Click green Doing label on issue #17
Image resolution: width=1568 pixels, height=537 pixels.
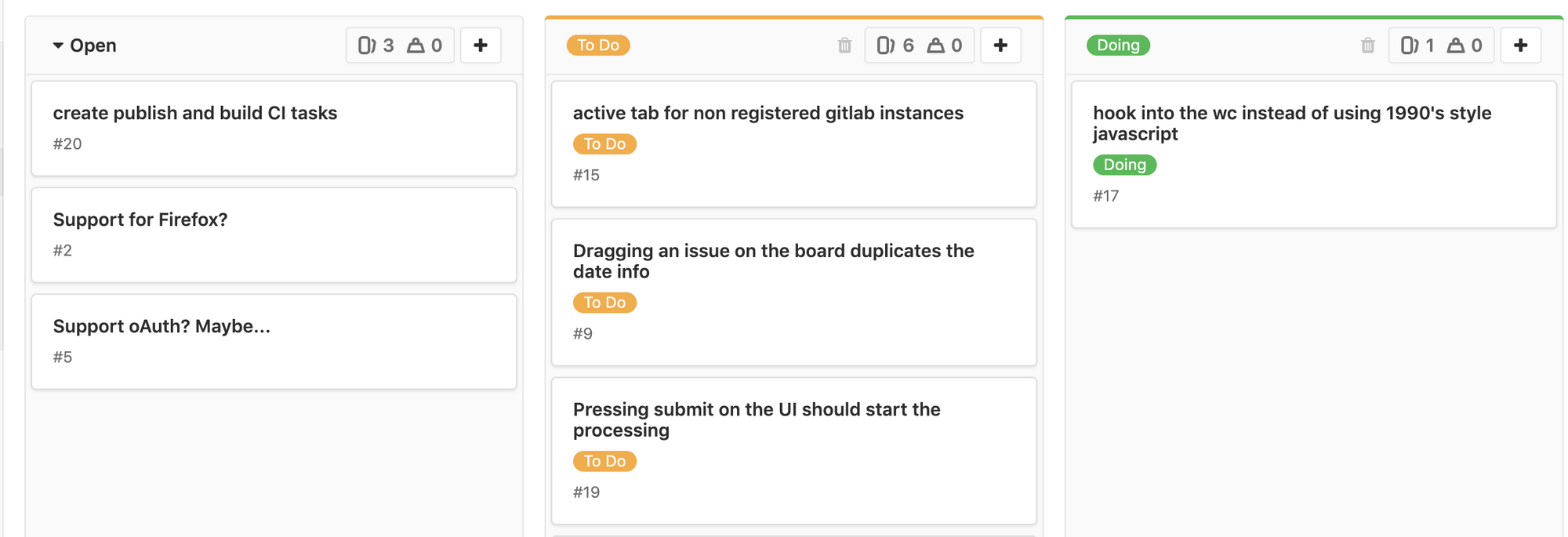tap(1124, 165)
